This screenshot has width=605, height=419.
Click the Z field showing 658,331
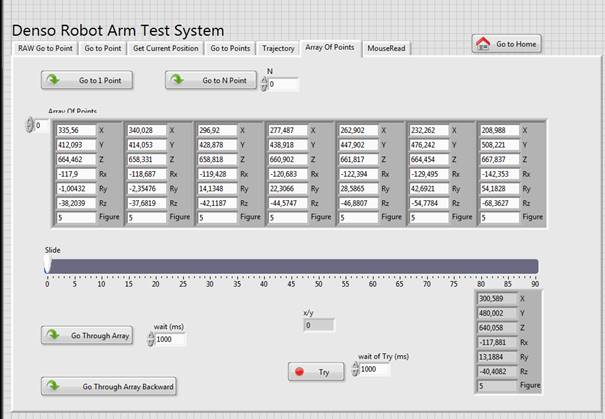click(x=147, y=159)
